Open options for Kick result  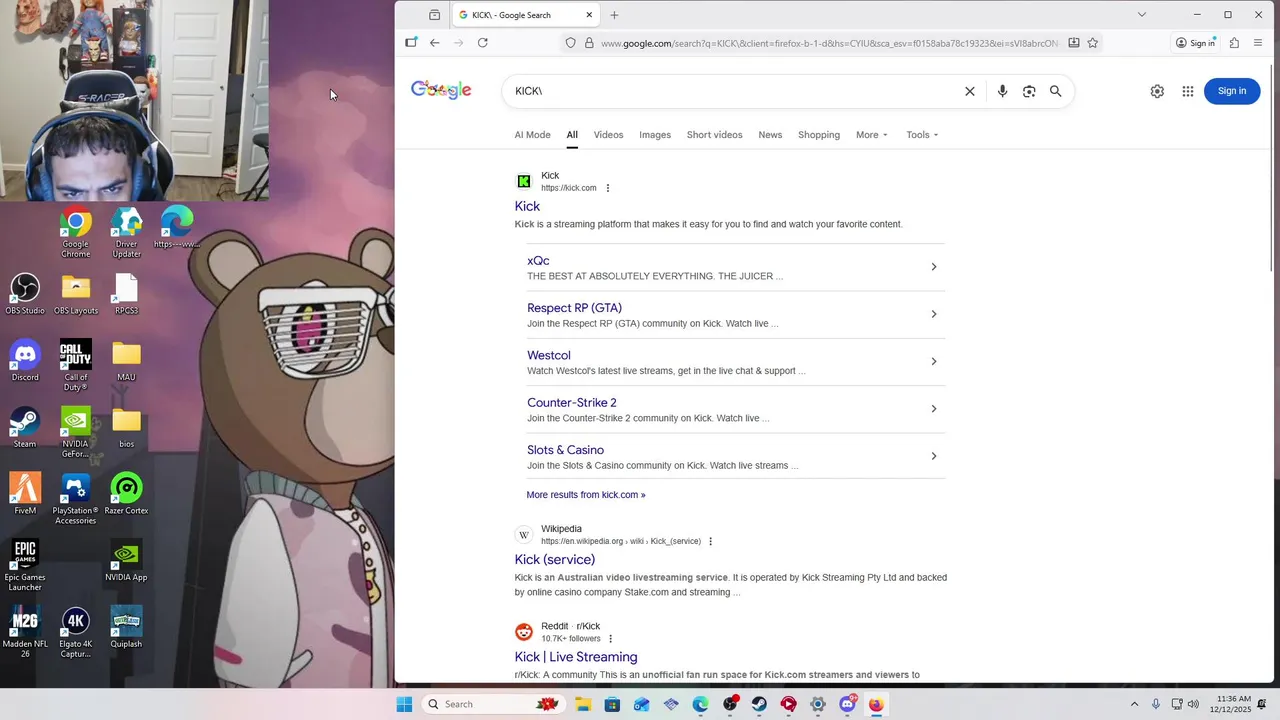coord(607,188)
